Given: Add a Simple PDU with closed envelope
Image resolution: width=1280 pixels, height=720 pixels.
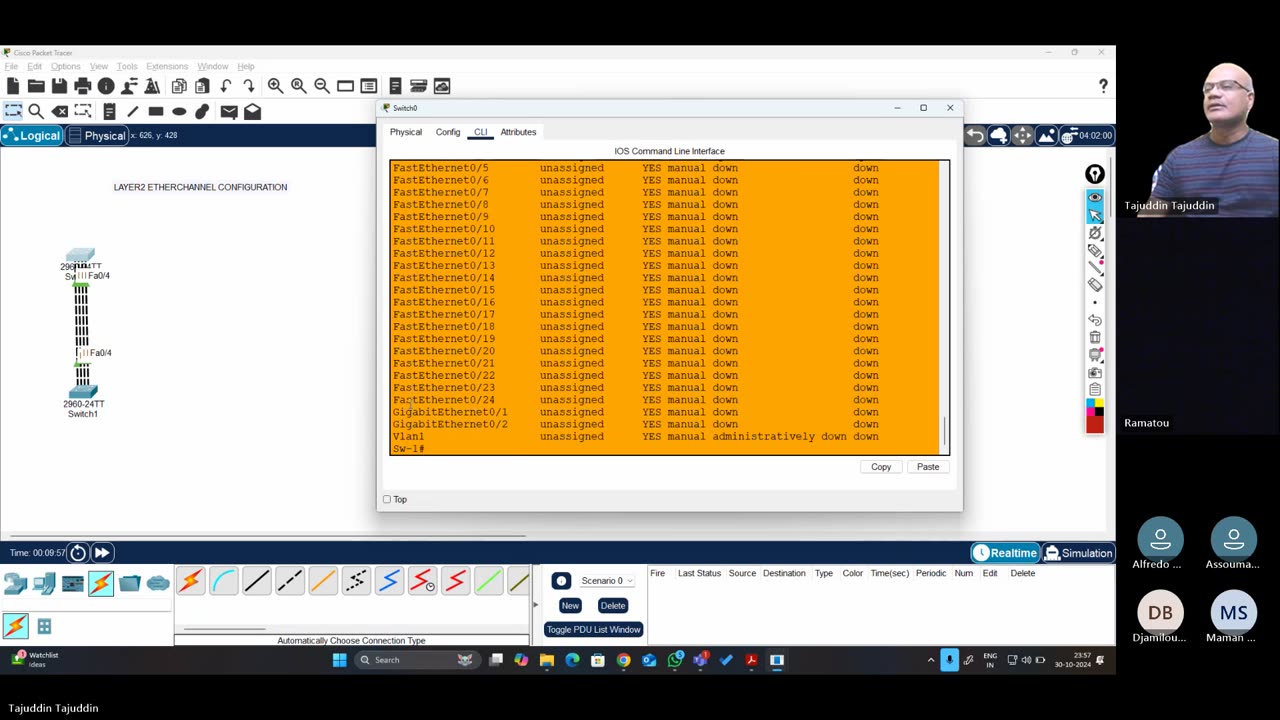Looking at the screenshot, I should [x=229, y=112].
